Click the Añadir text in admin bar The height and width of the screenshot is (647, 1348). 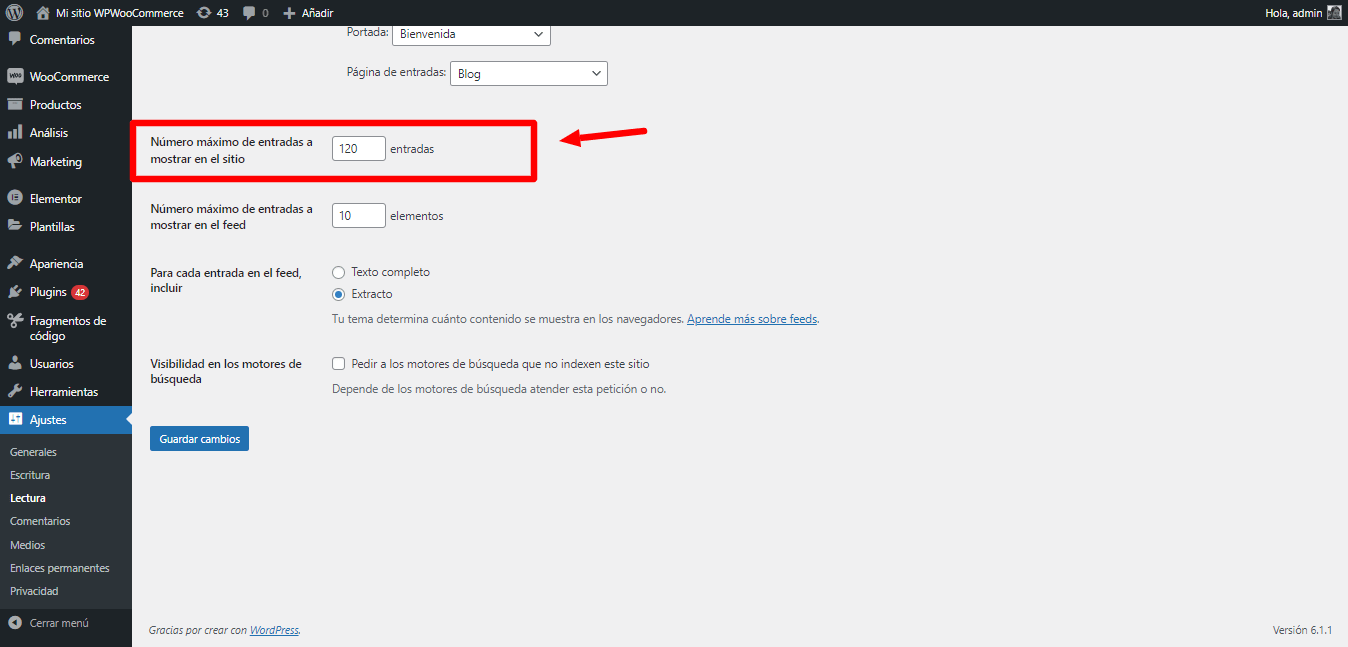(317, 13)
